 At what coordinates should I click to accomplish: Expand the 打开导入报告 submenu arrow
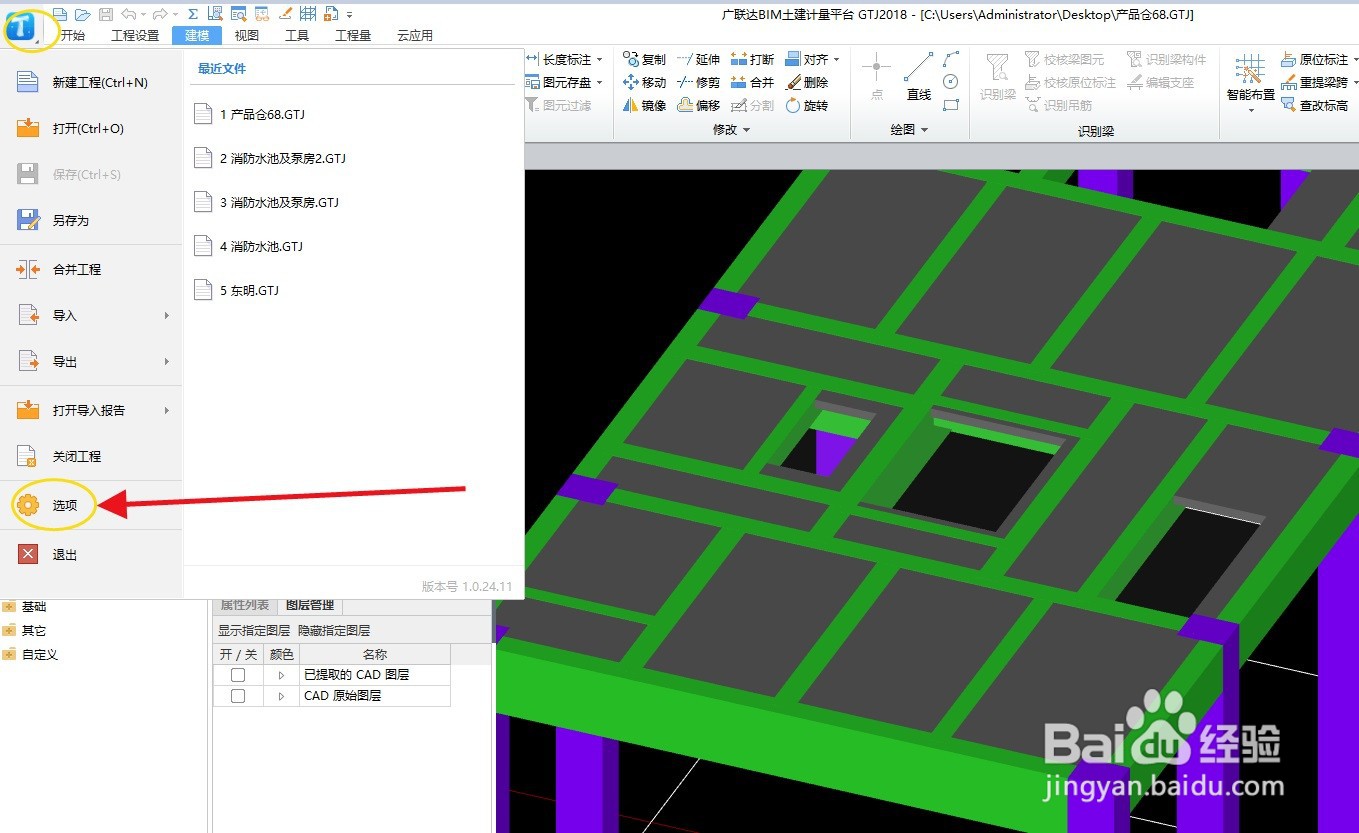coord(166,410)
